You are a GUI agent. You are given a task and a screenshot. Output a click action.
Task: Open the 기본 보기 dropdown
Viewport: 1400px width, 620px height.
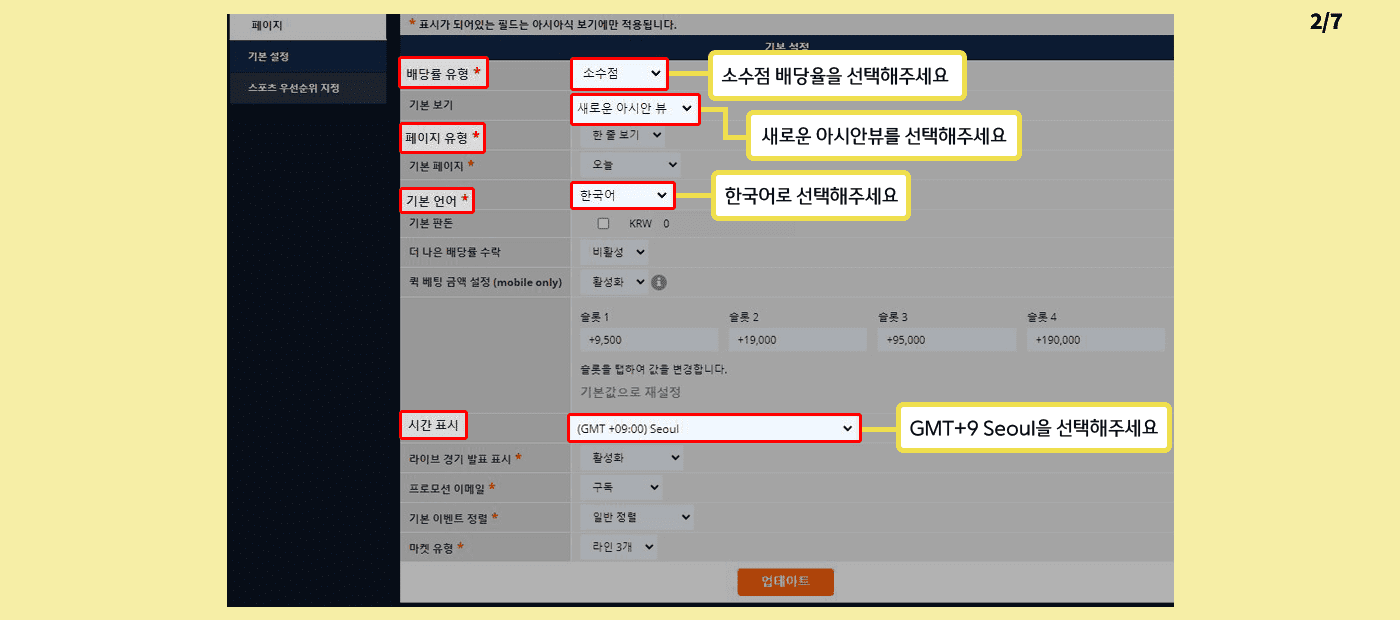(x=634, y=108)
